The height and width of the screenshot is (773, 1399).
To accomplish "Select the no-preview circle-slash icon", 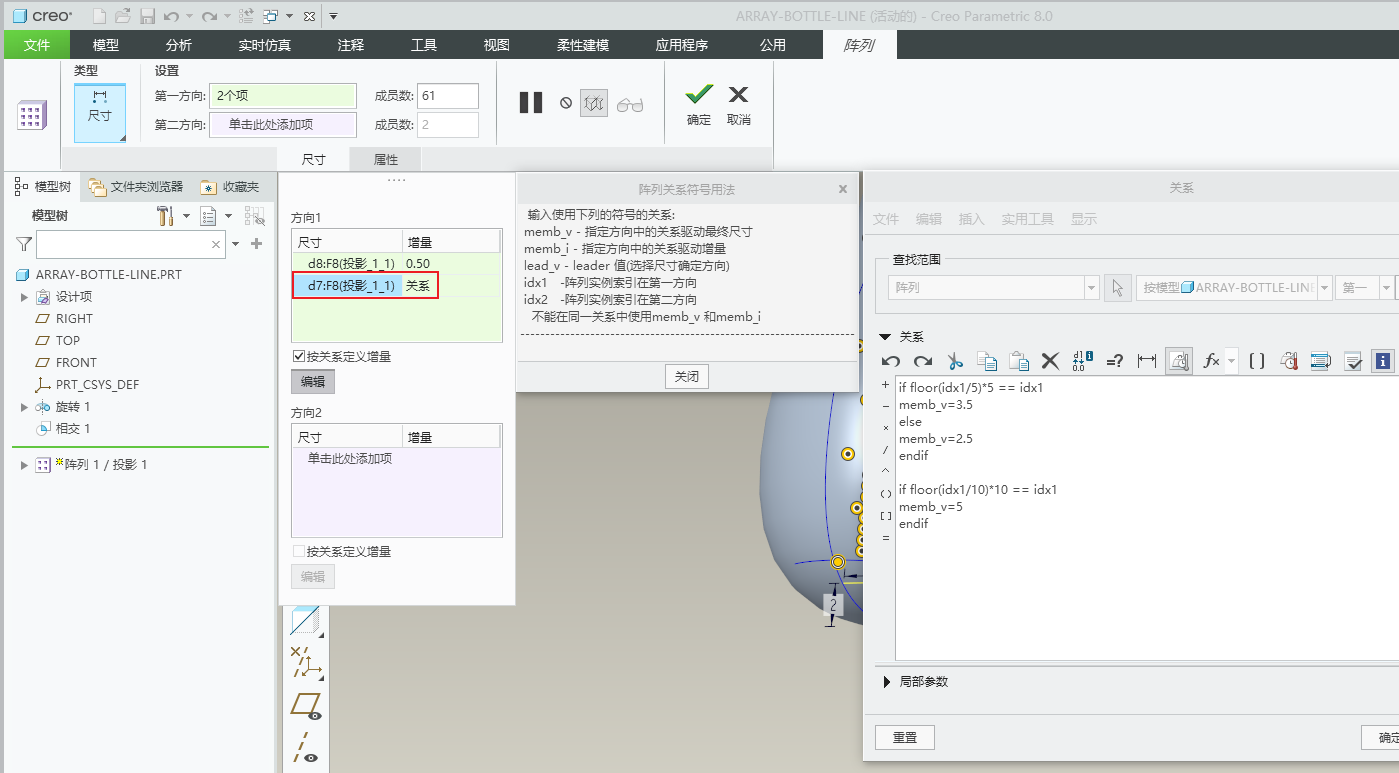I will click(x=566, y=102).
